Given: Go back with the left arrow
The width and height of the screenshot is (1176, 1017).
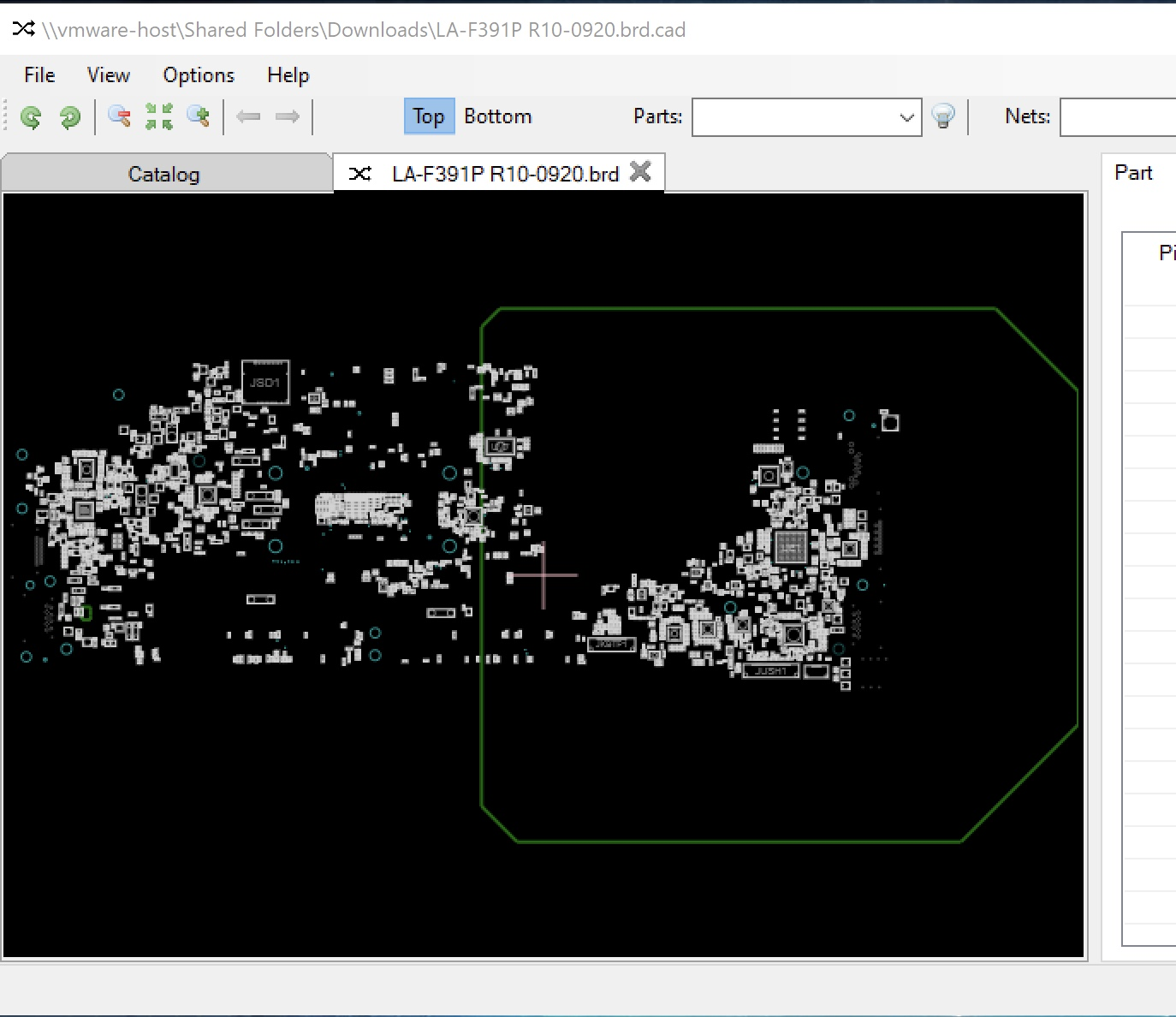Looking at the screenshot, I should click(x=248, y=116).
